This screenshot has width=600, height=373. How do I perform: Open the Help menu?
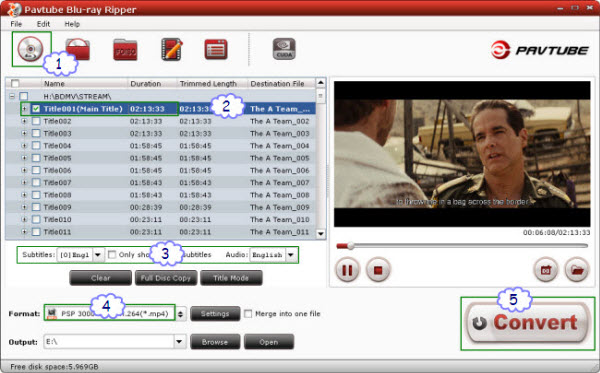tap(72, 24)
